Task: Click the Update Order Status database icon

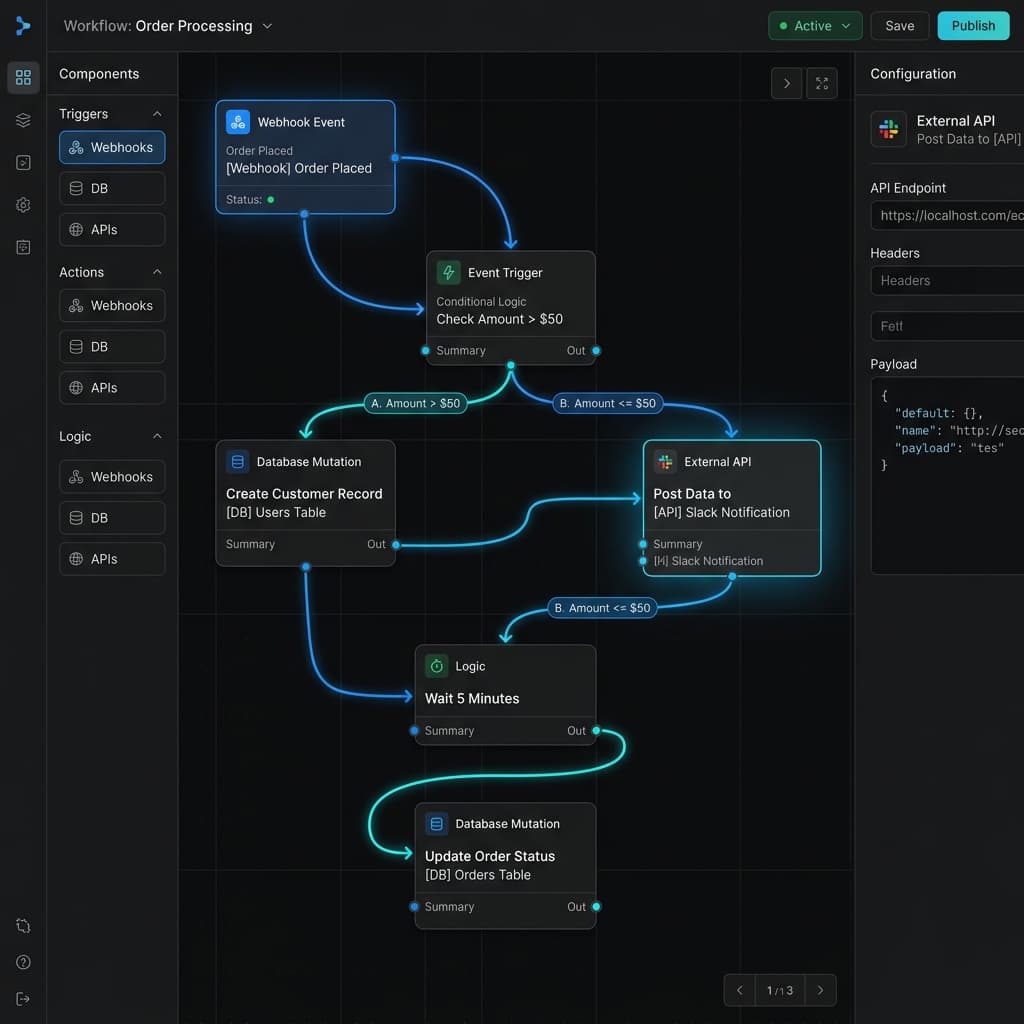Action: [437, 824]
